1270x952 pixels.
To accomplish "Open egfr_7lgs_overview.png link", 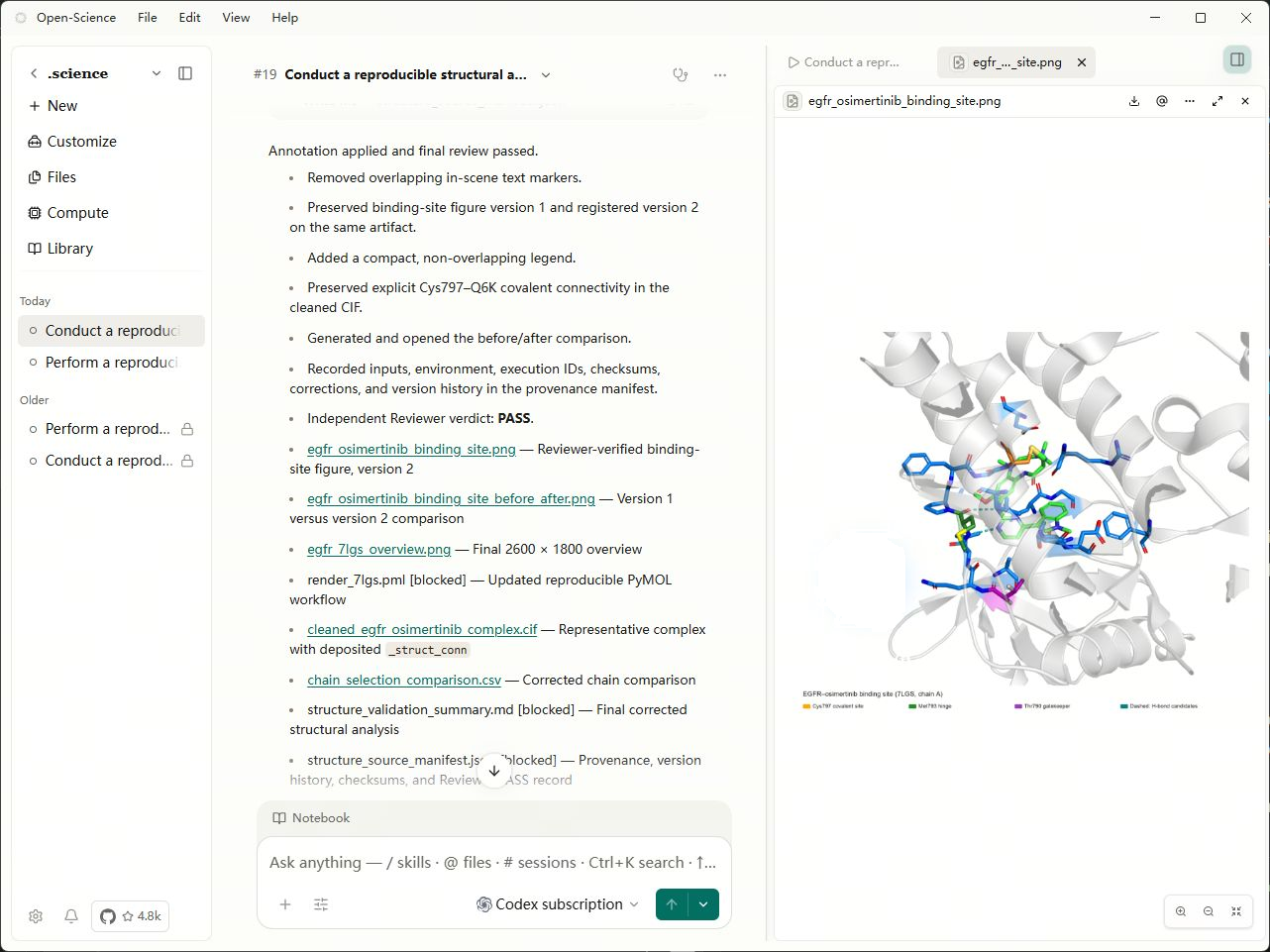I will [378, 549].
